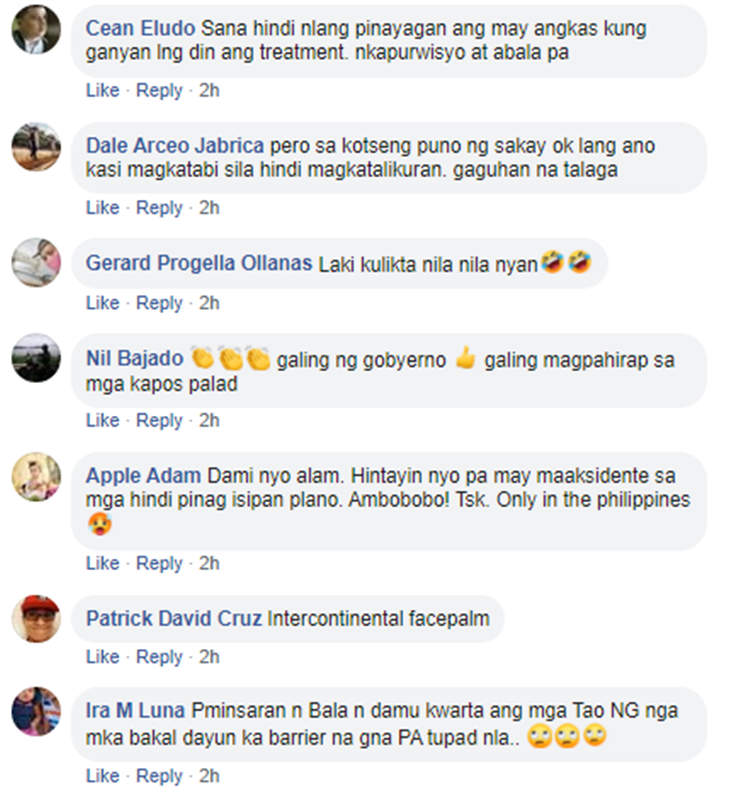Image resolution: width=750 pixels, height=803 pixels.
Task: View Patrick David Cruz's avatar
Action: pyautogui.click(x=36, y=619)
